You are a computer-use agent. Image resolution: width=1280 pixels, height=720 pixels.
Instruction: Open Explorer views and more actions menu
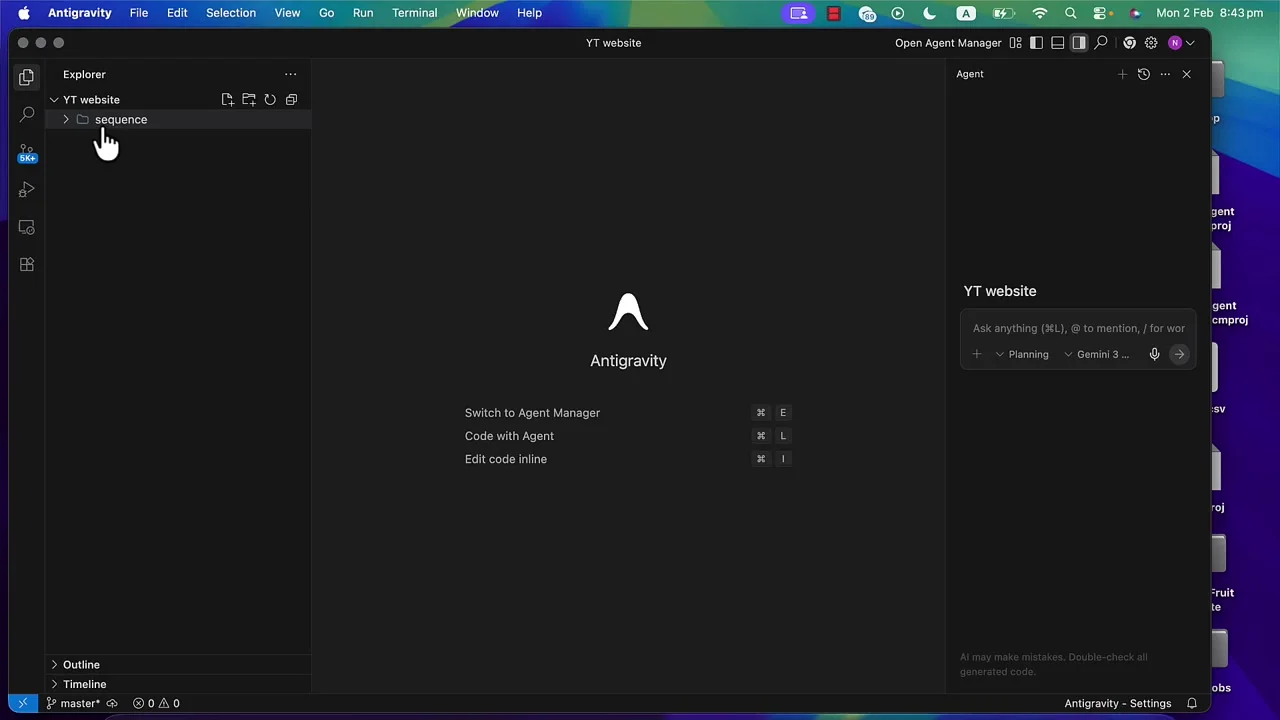tap(290, 74)
